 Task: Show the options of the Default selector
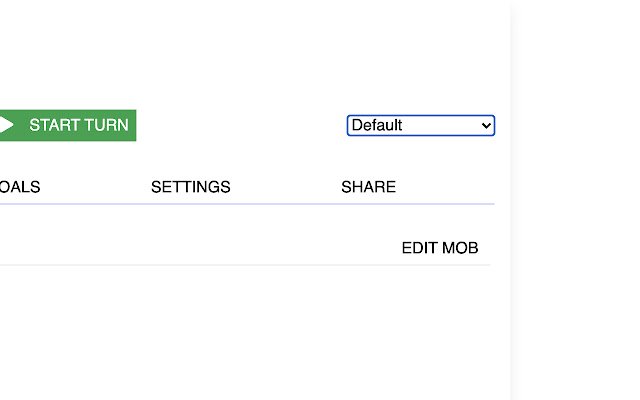[420, 125]
